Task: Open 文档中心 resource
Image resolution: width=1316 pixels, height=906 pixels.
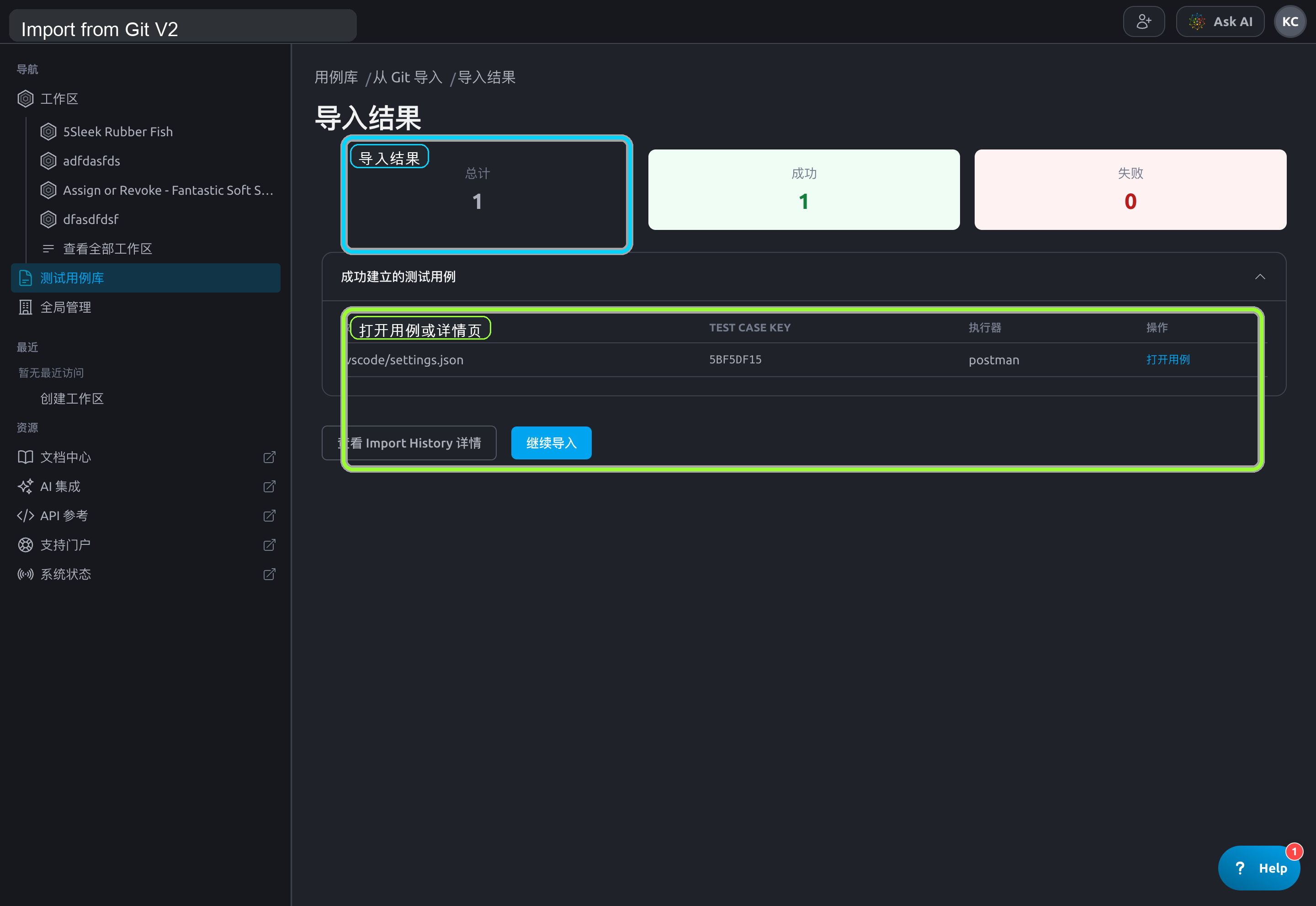Action: click(65, 457)
